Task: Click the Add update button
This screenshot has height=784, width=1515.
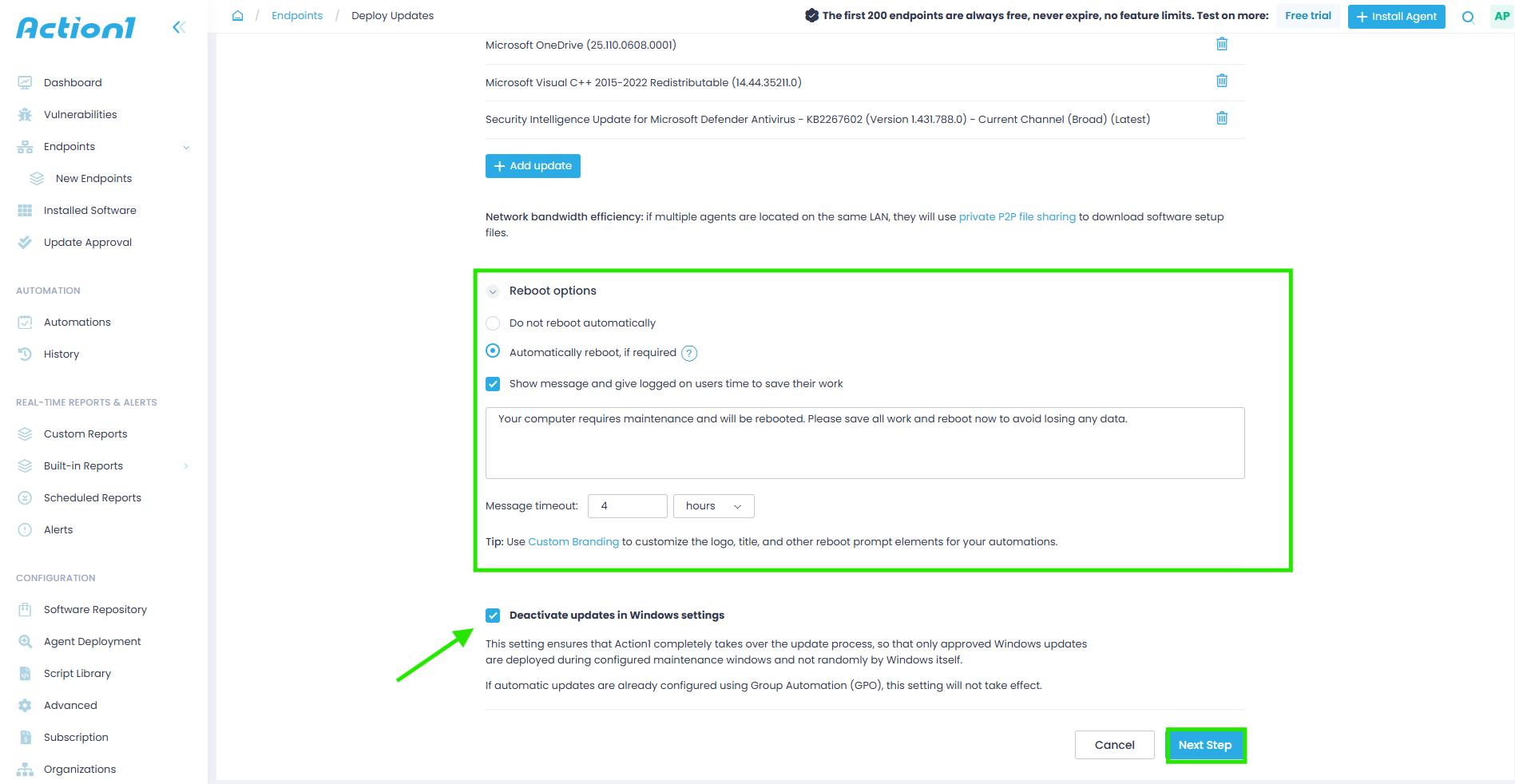Action: [533, 166]
